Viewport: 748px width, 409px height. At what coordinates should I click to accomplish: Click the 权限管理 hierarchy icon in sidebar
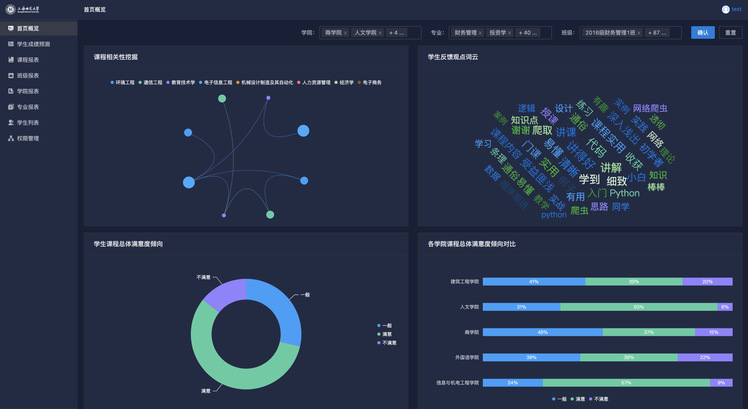[10, 138]
